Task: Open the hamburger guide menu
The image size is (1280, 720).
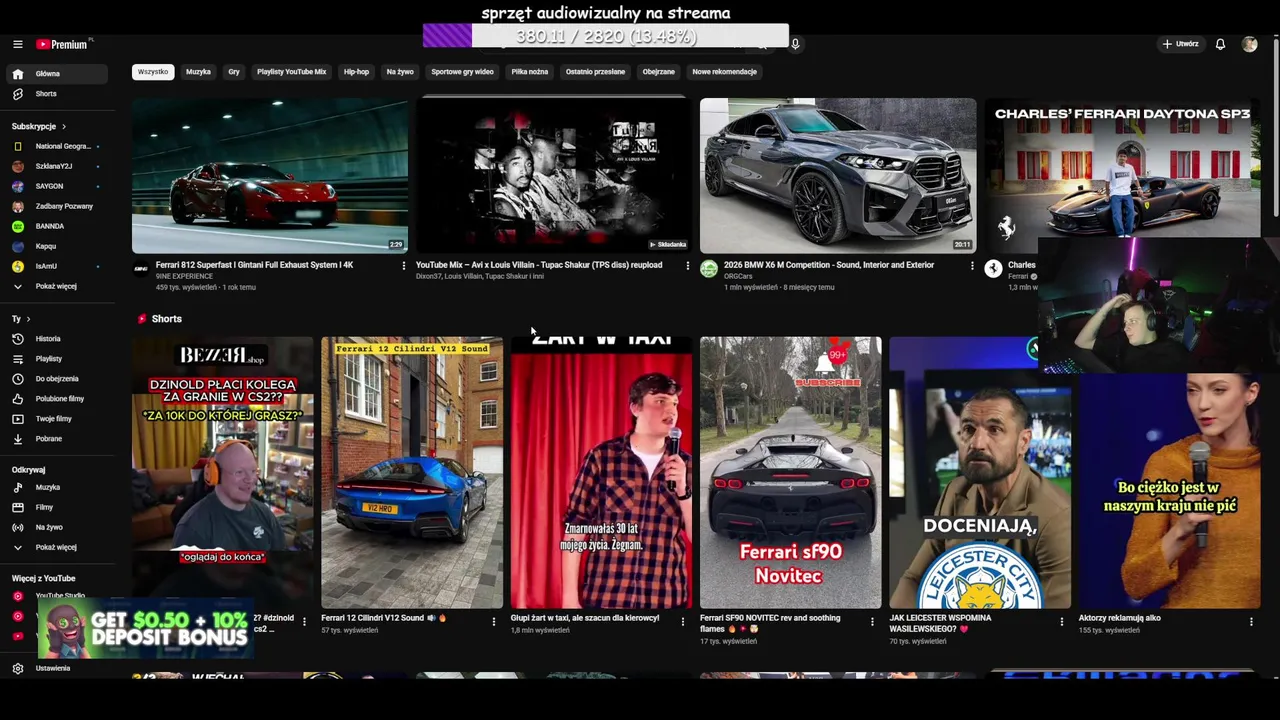Action: (x=17, y=44)
